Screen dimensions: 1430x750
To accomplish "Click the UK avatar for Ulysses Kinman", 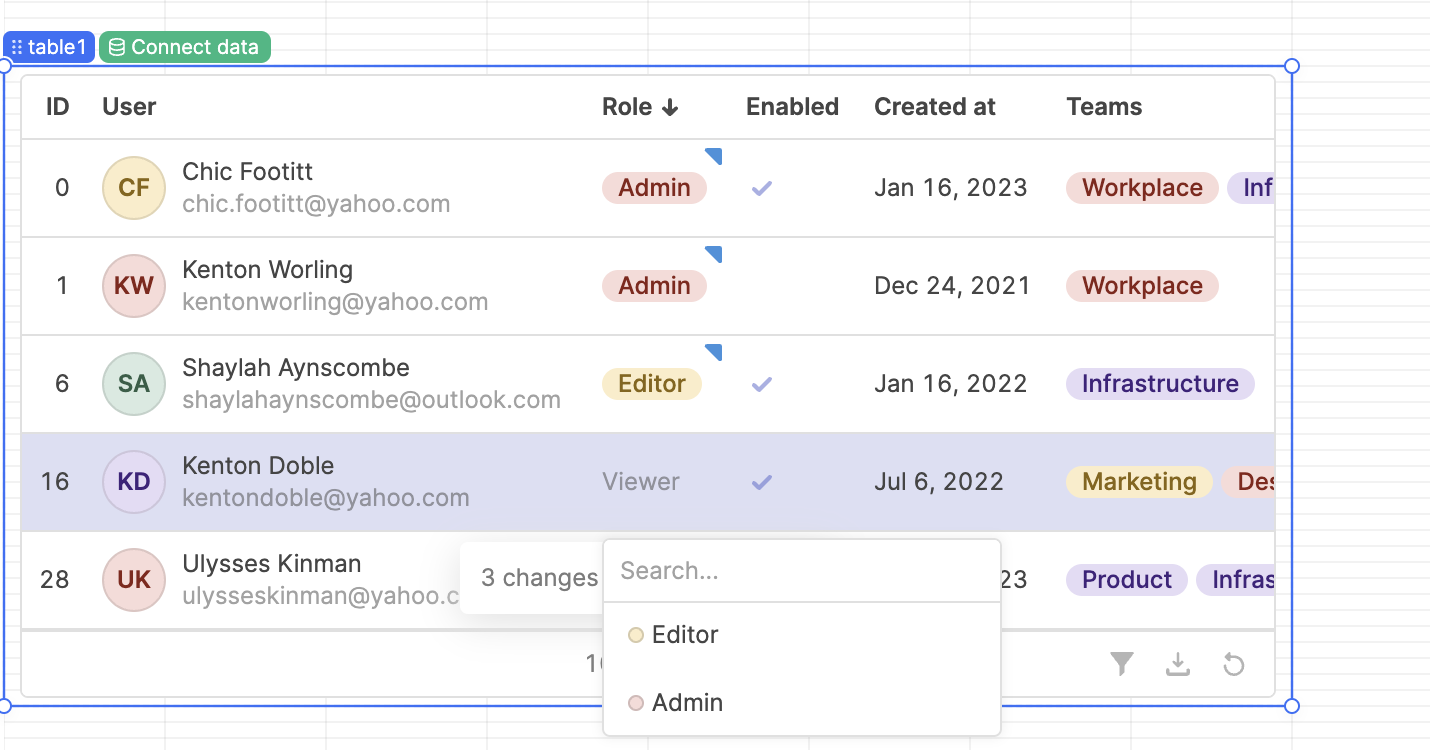I will [134, 580].
